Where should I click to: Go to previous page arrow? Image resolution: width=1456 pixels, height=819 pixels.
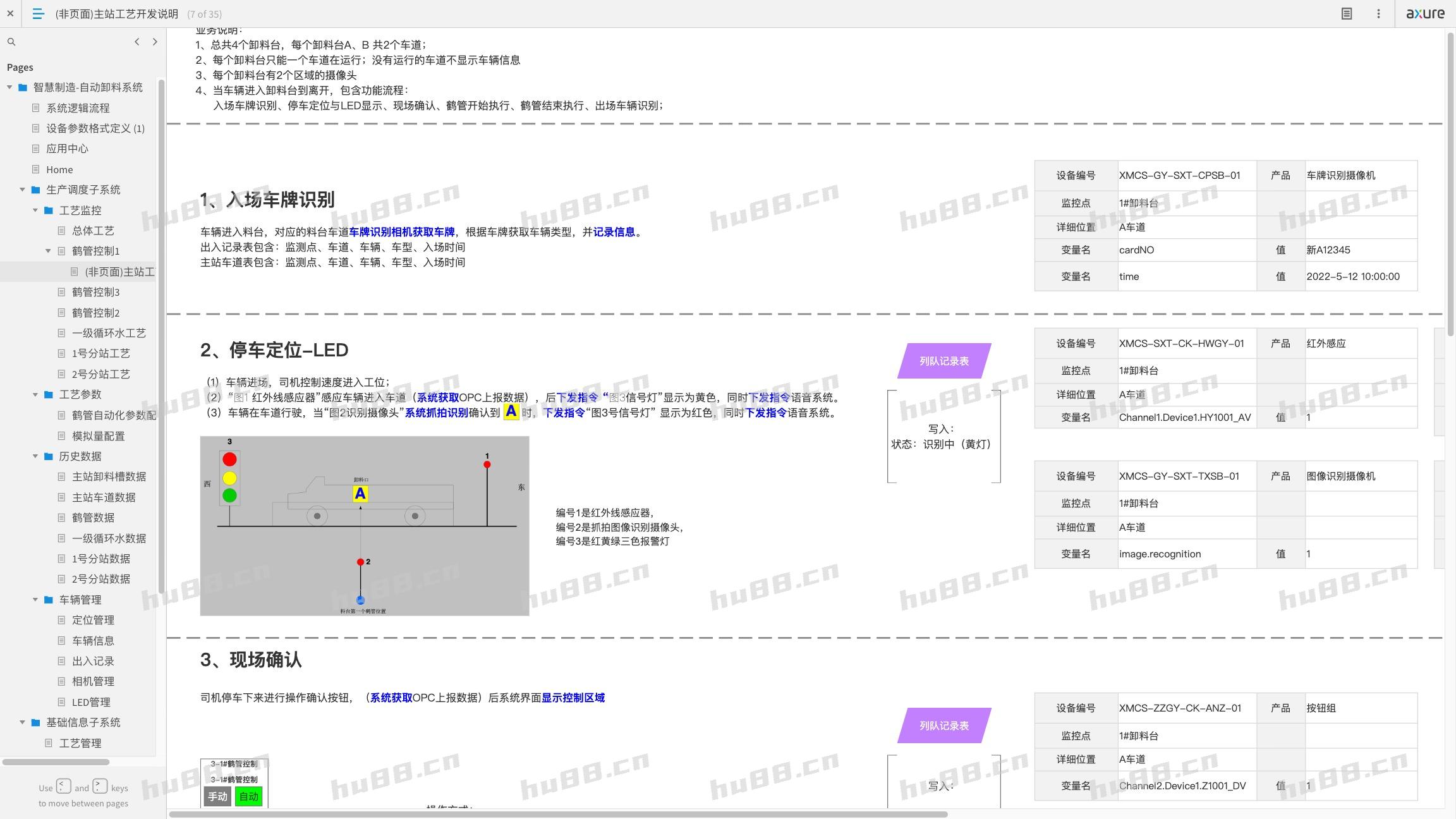click(x=137, y=42)
